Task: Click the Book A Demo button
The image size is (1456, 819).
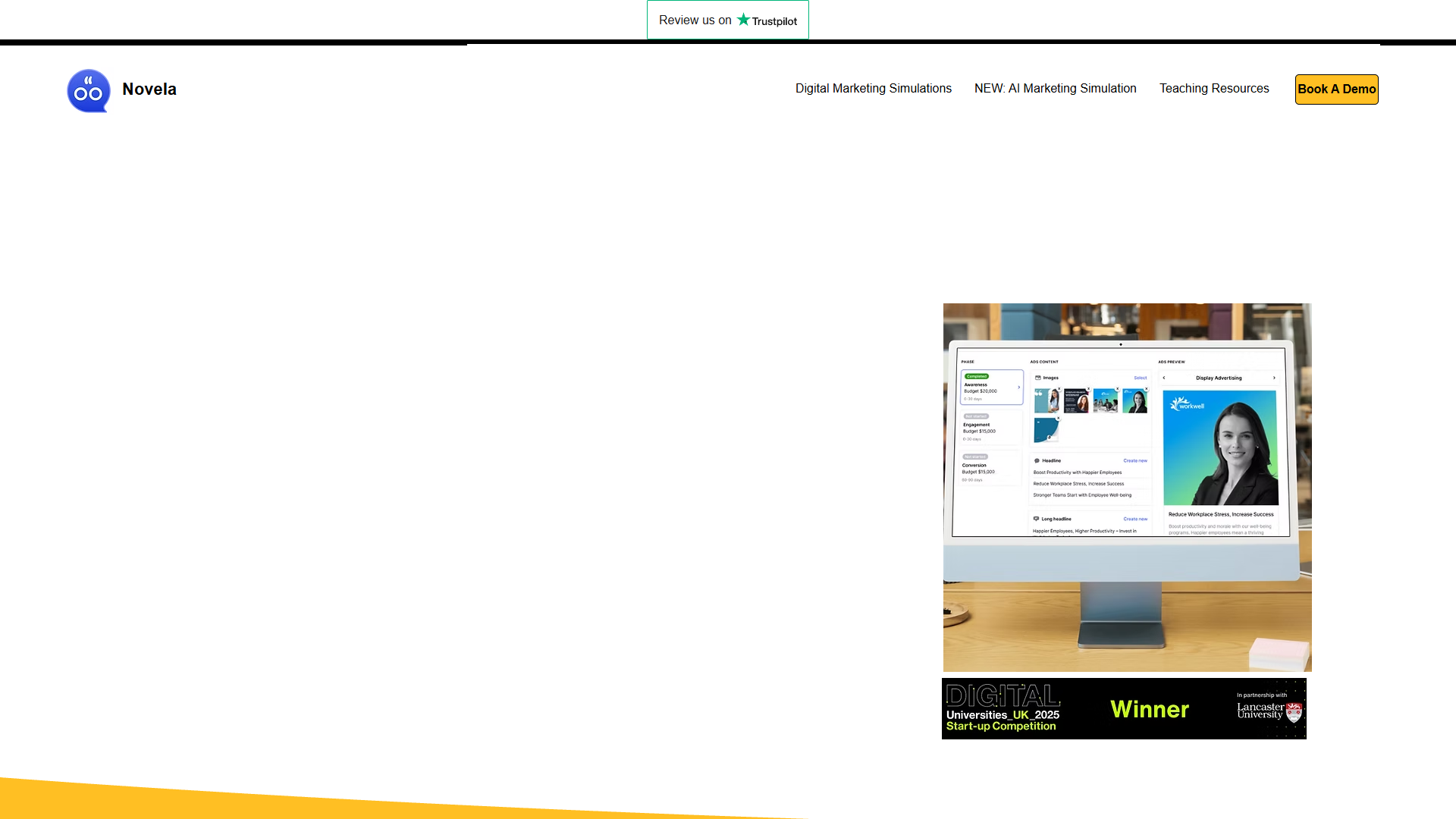Action: (x=1337, y=89)
